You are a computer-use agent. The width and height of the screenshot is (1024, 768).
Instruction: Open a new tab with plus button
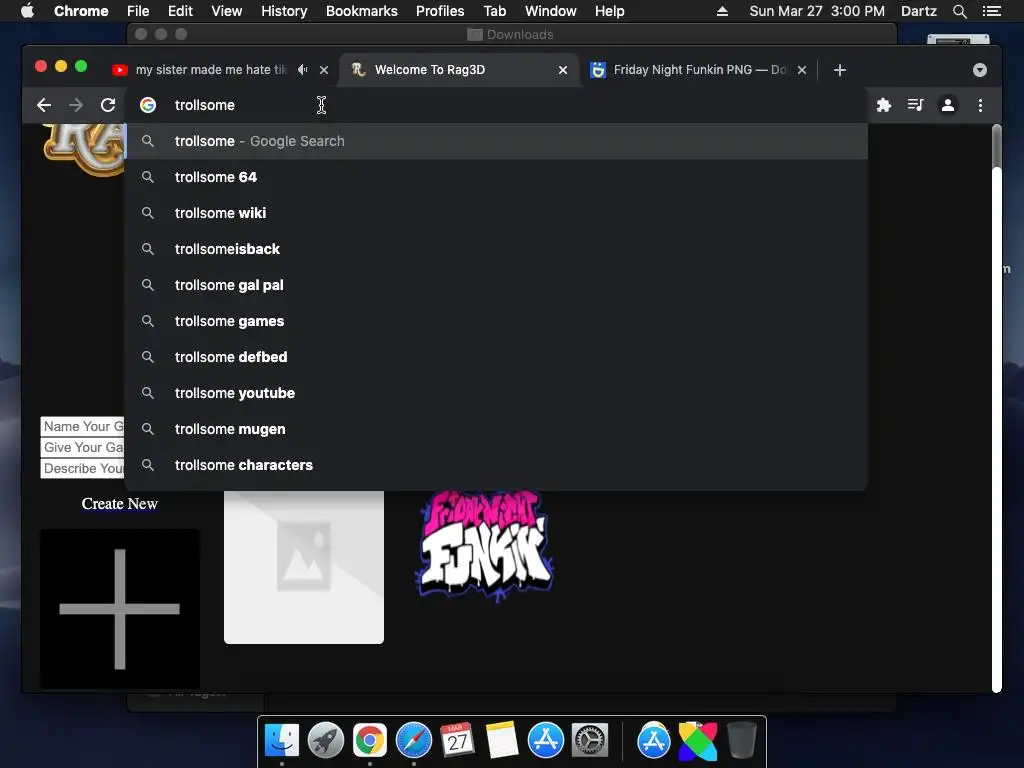840,70
